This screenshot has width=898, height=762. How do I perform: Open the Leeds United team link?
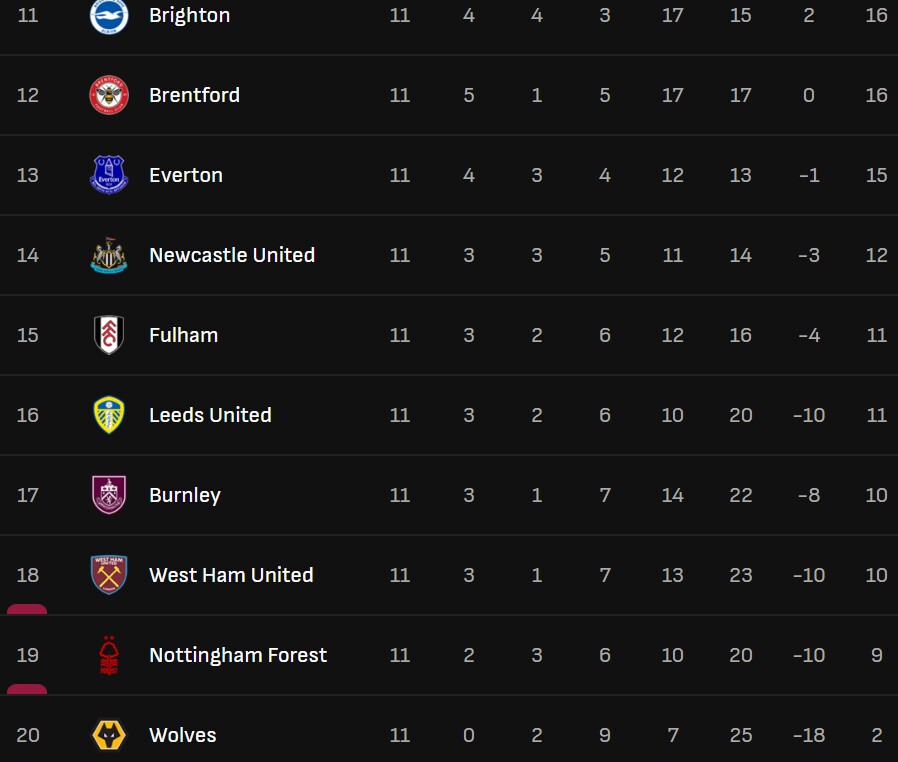coord(210,415)
